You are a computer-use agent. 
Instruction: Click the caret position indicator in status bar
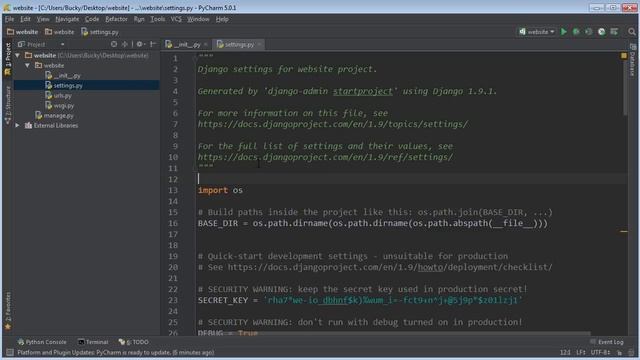pyautogui.click(x=565, y=352)
